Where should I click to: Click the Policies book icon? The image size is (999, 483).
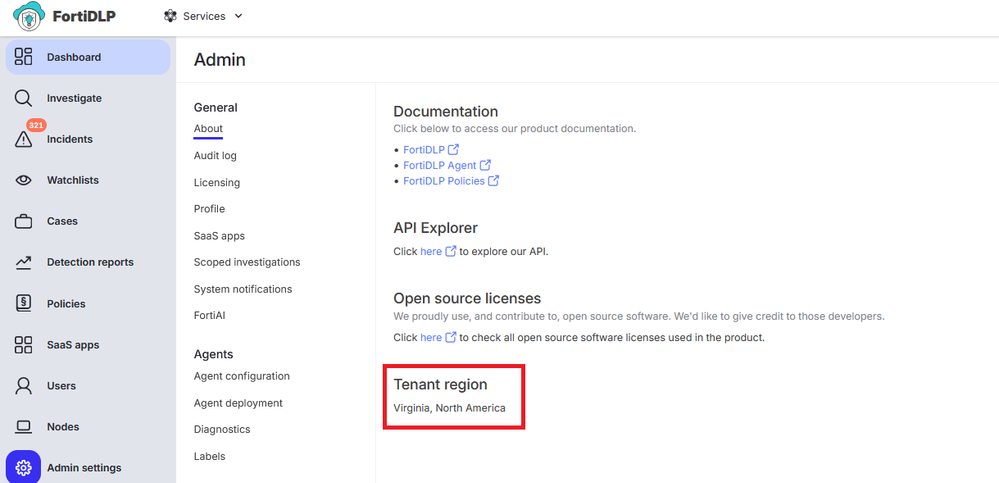[23, 304]
